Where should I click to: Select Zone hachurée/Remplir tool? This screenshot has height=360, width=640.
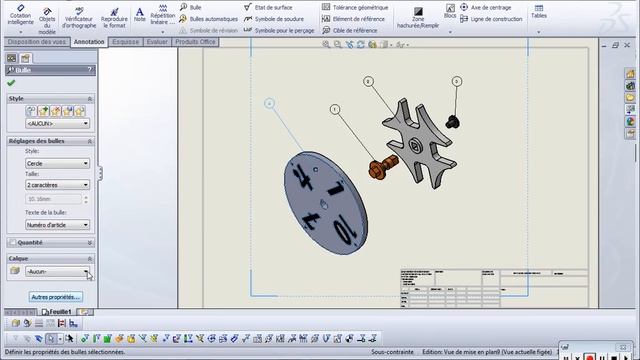click(418, 18)
